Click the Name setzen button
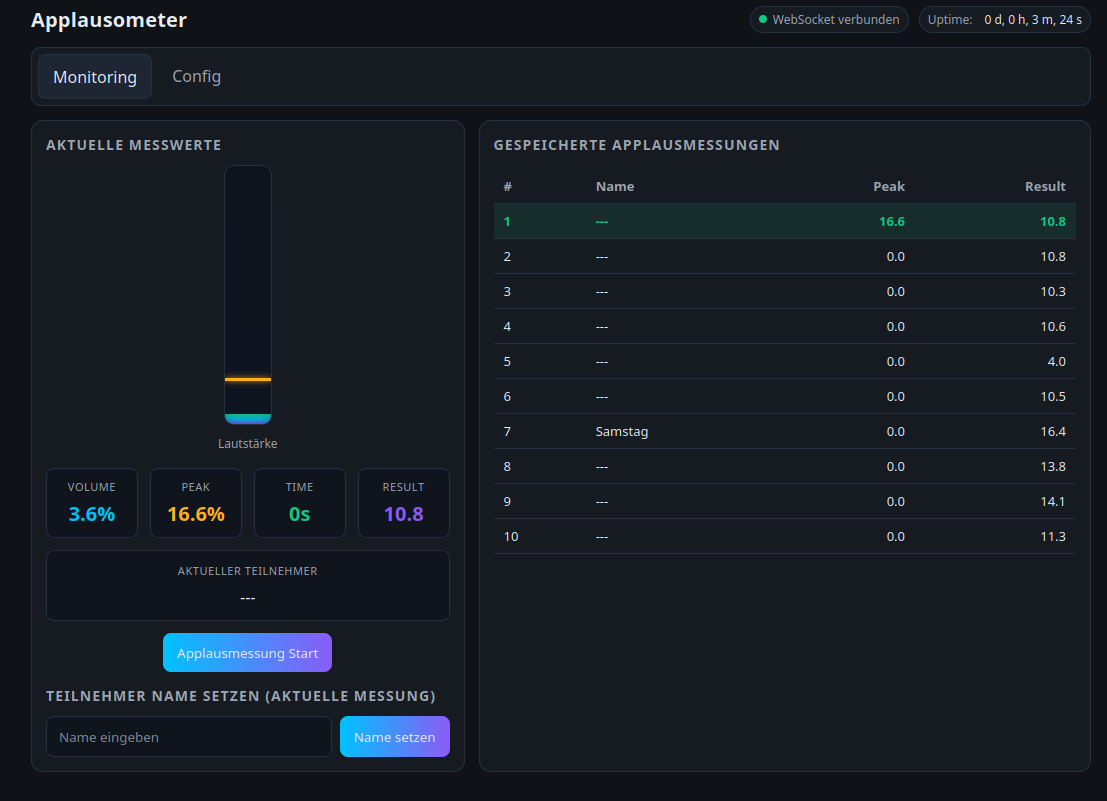This screenshot has width=1107, height=801. click(394, 737)
